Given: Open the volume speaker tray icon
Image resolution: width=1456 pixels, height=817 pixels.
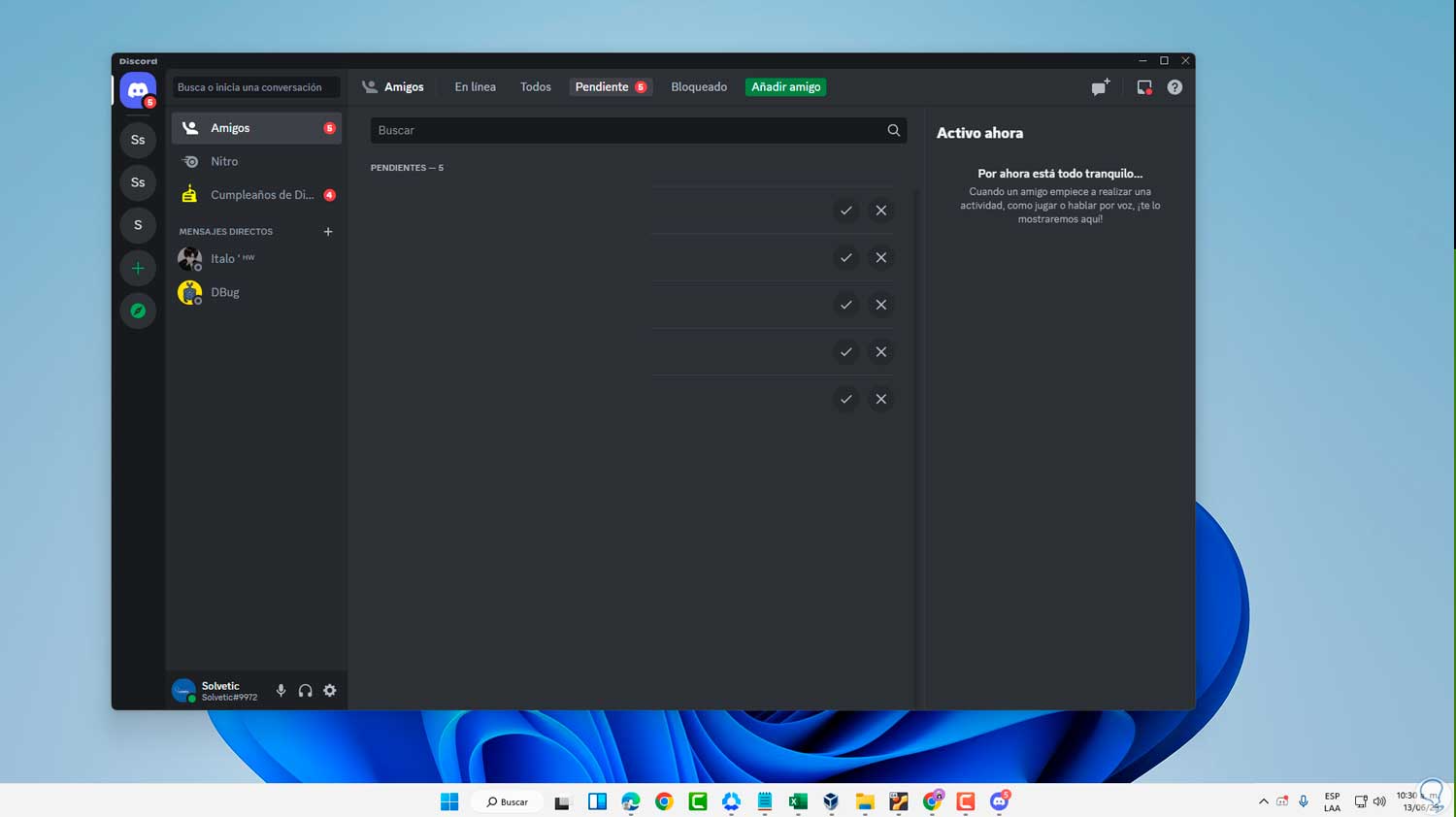Looking at the screenshot, I should pos(1379,801).
